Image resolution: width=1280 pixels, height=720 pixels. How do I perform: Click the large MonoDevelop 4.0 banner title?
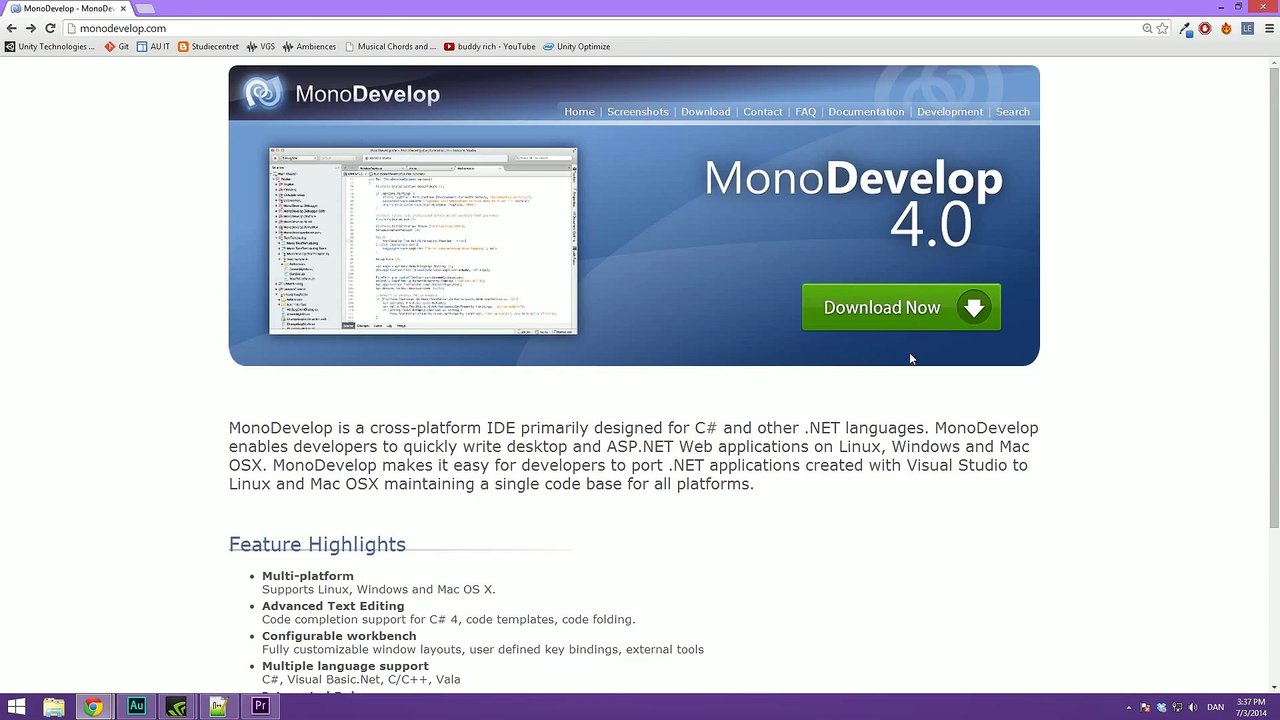(x=854, y=203)
